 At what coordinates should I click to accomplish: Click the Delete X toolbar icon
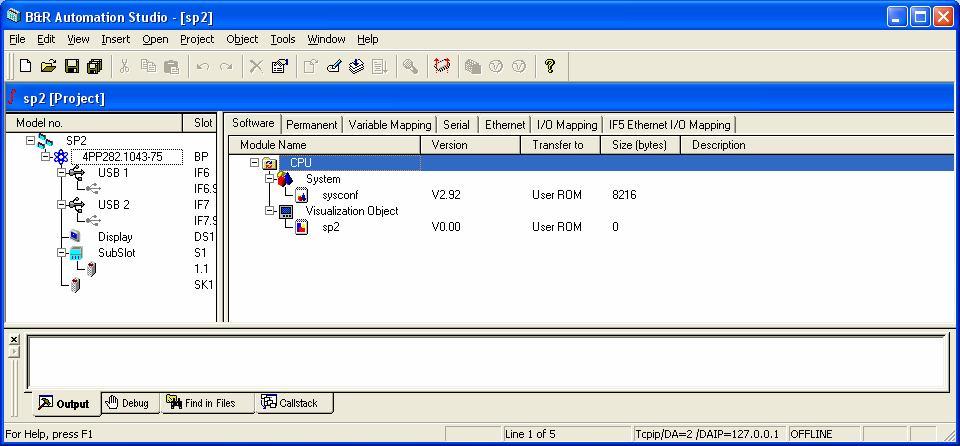click(257, 66)
